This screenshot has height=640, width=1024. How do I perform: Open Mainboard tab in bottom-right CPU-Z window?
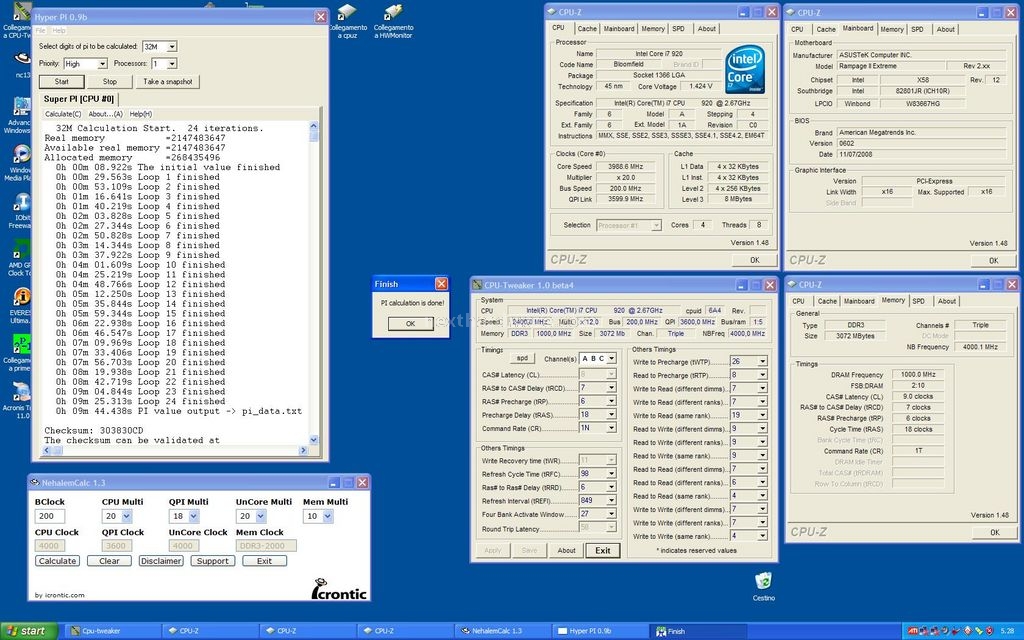859,301
